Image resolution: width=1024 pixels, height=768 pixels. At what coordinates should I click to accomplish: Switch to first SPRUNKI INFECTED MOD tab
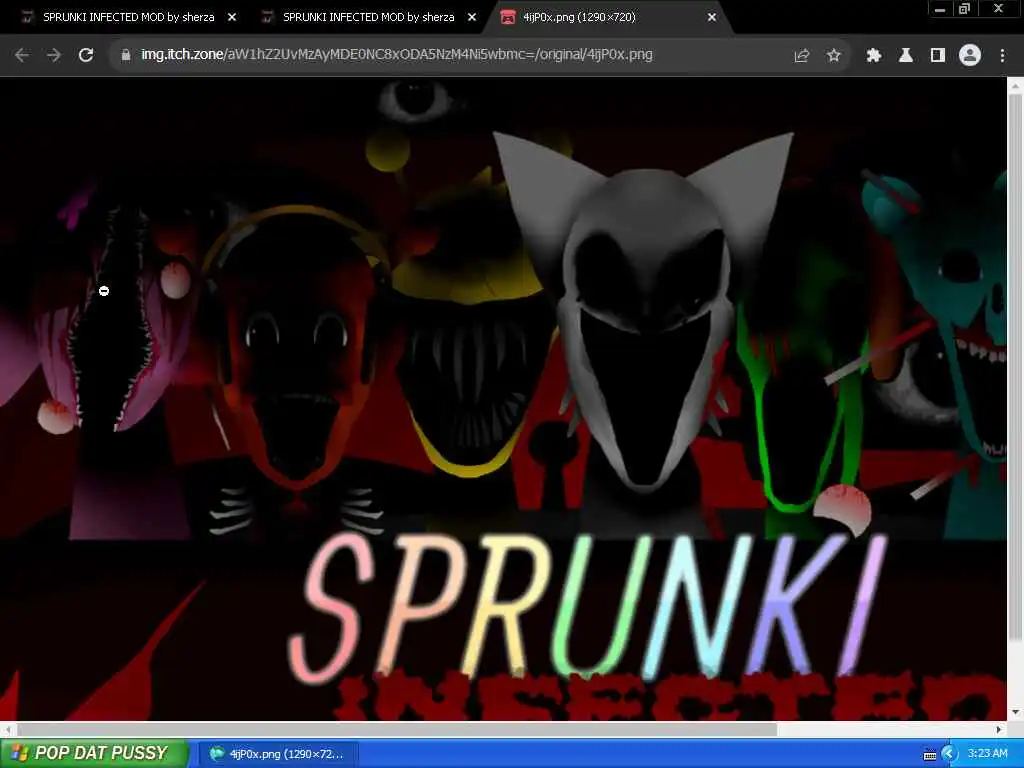coord(121,18)
